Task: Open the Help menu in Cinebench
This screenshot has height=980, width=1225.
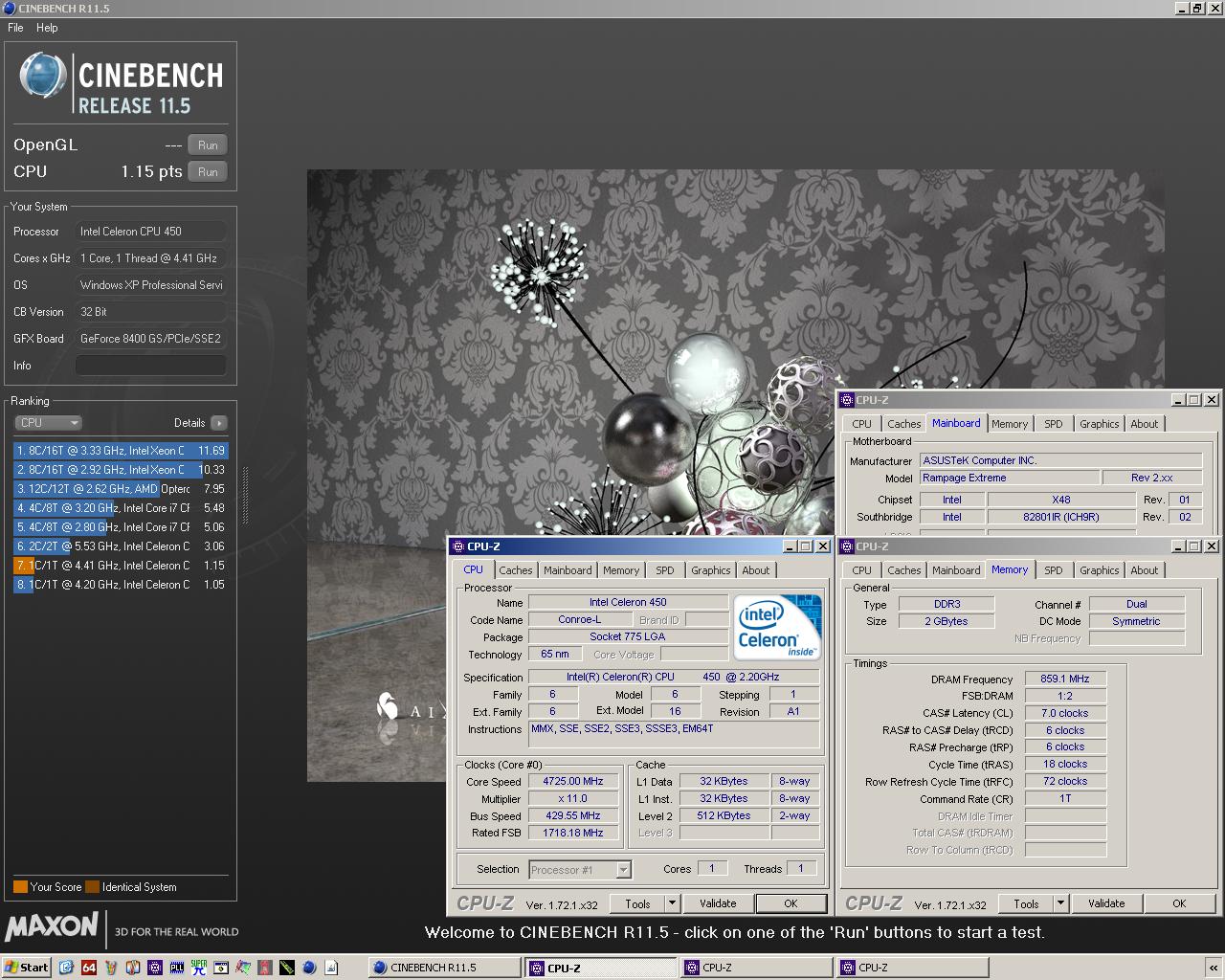Action: tap(47, 28)
